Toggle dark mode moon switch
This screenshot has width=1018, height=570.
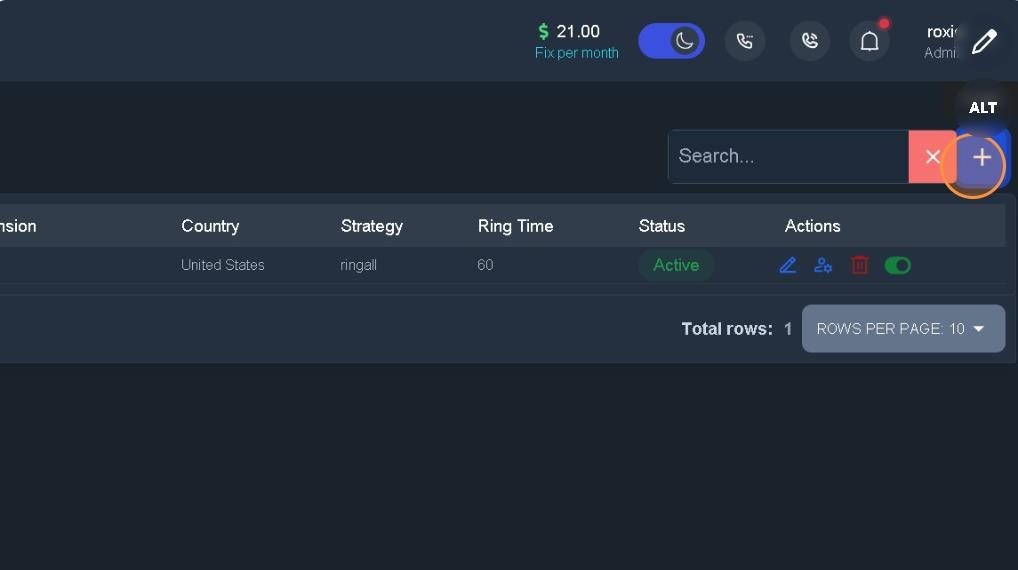point(672,41)
